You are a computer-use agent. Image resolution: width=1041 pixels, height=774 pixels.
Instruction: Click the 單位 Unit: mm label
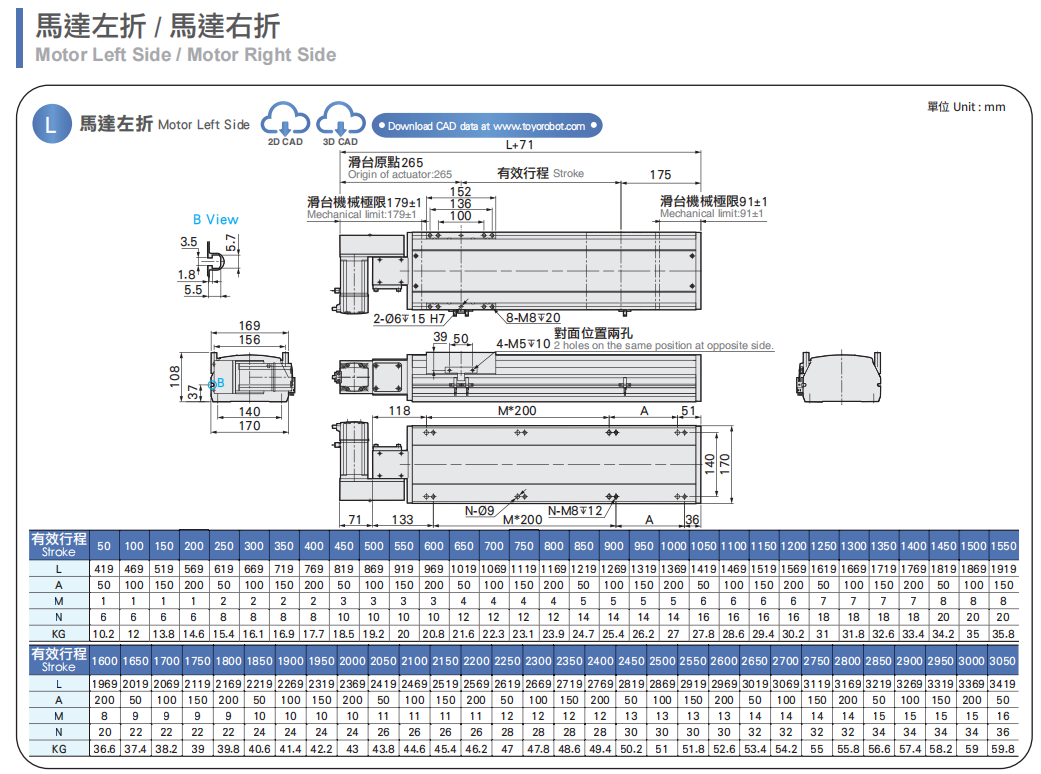pyautogui.click(x=965, y=107)
